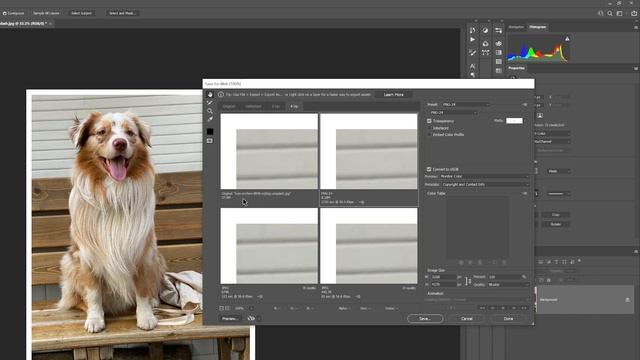The image size is (640, 360).
Task: Click the Background layer lock icon
Action: pos(627,300)
